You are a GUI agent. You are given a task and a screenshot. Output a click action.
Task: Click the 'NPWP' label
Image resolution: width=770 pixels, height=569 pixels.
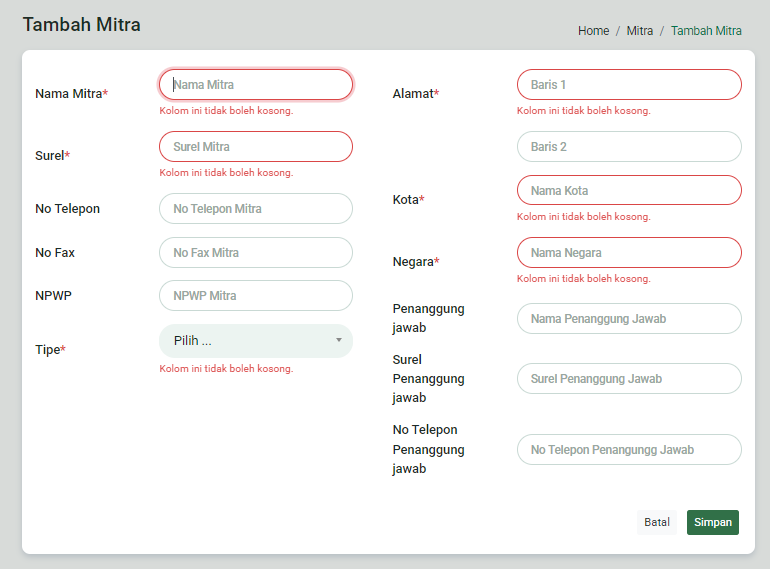54,296
